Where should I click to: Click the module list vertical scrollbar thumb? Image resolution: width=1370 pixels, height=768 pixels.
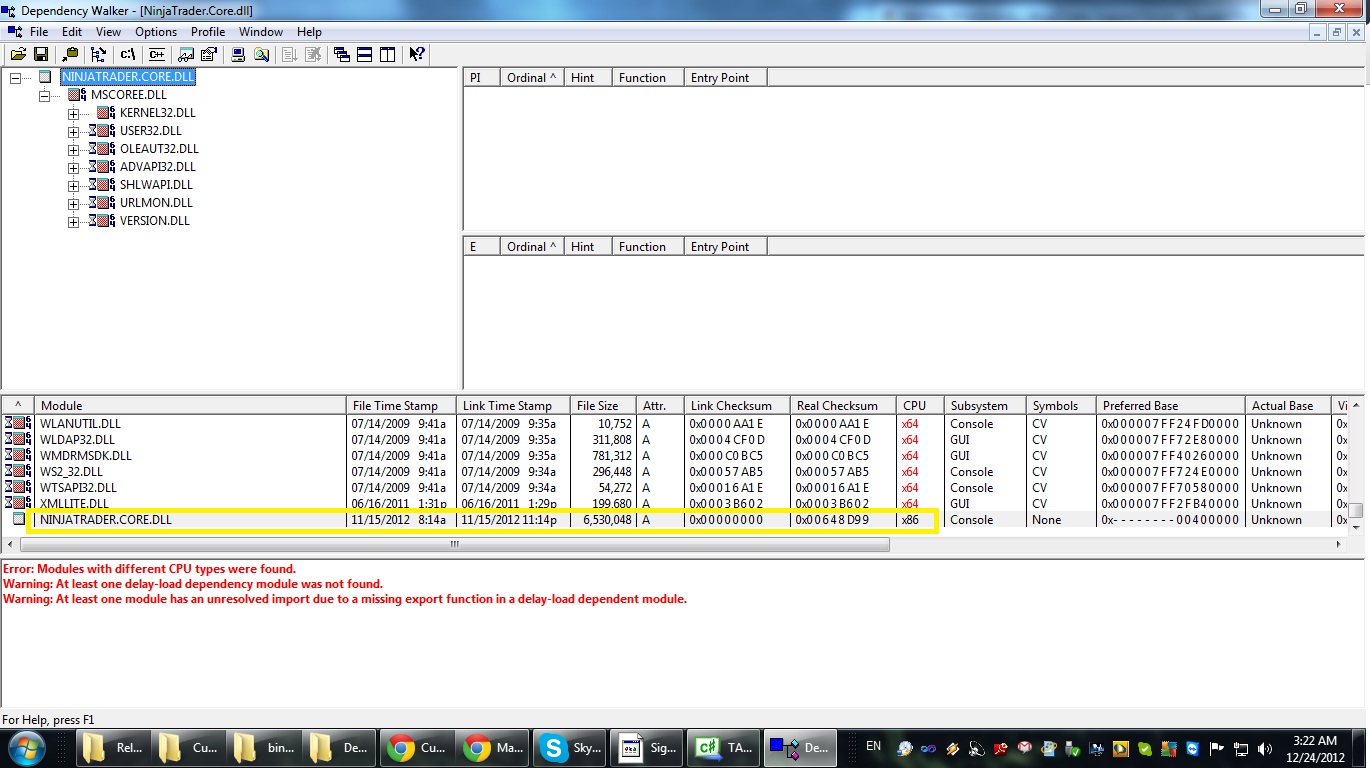click(x=1356, y=510)
